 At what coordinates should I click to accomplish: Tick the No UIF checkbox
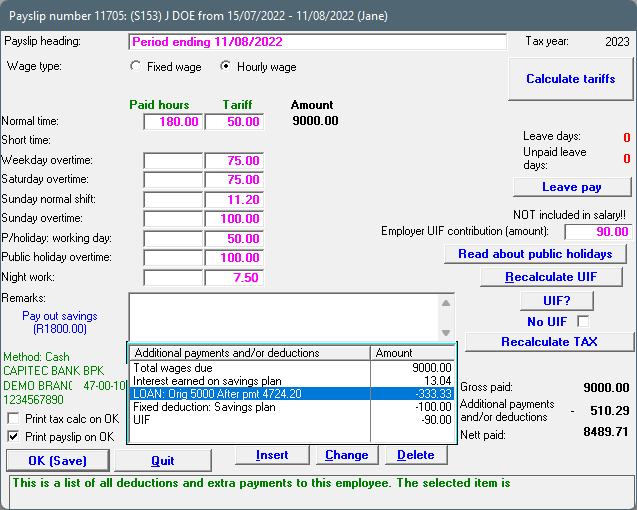(x=583, y=321)
